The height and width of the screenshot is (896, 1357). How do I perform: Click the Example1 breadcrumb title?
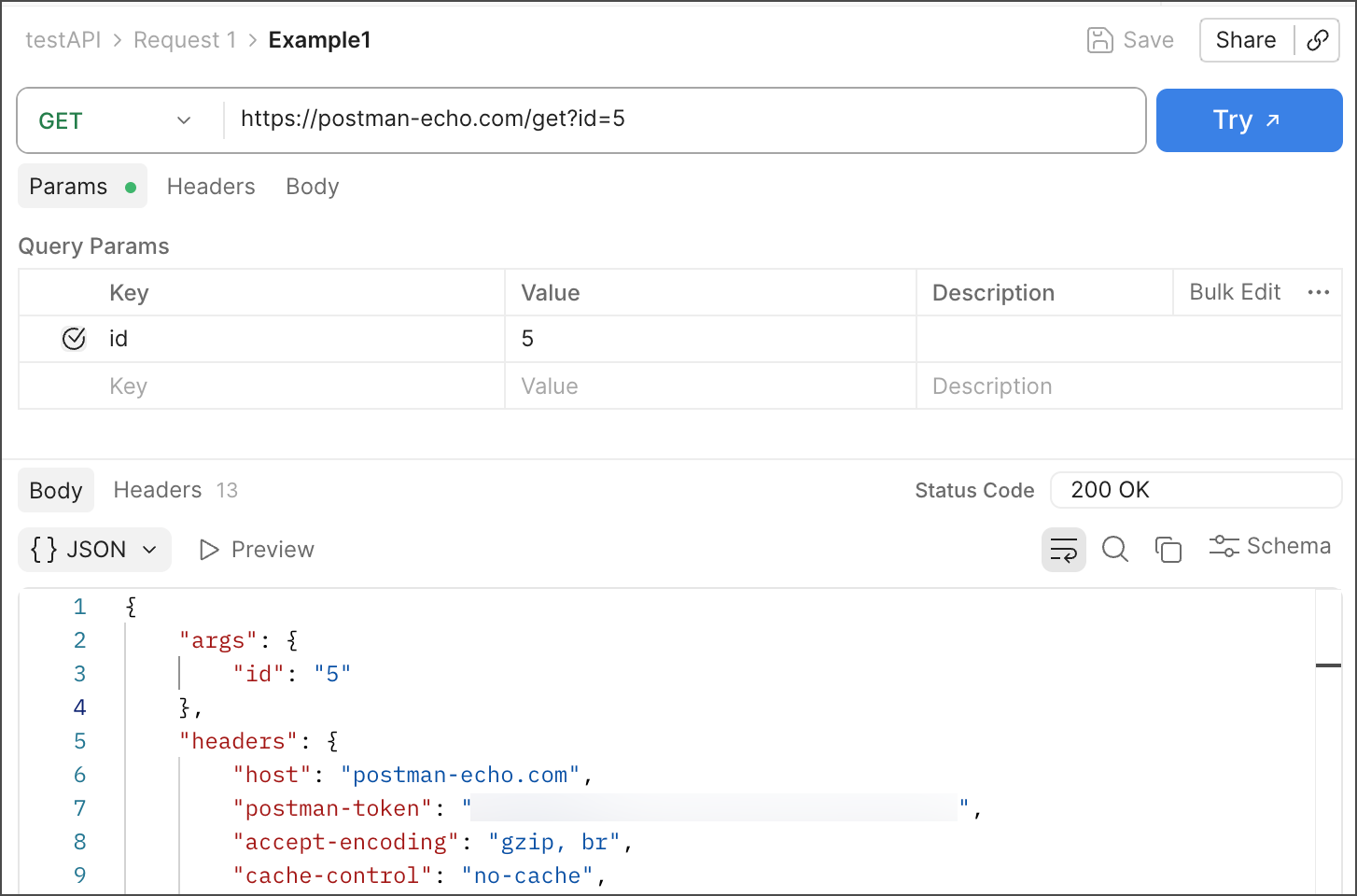pyautogui.click(x=320, y=40)
